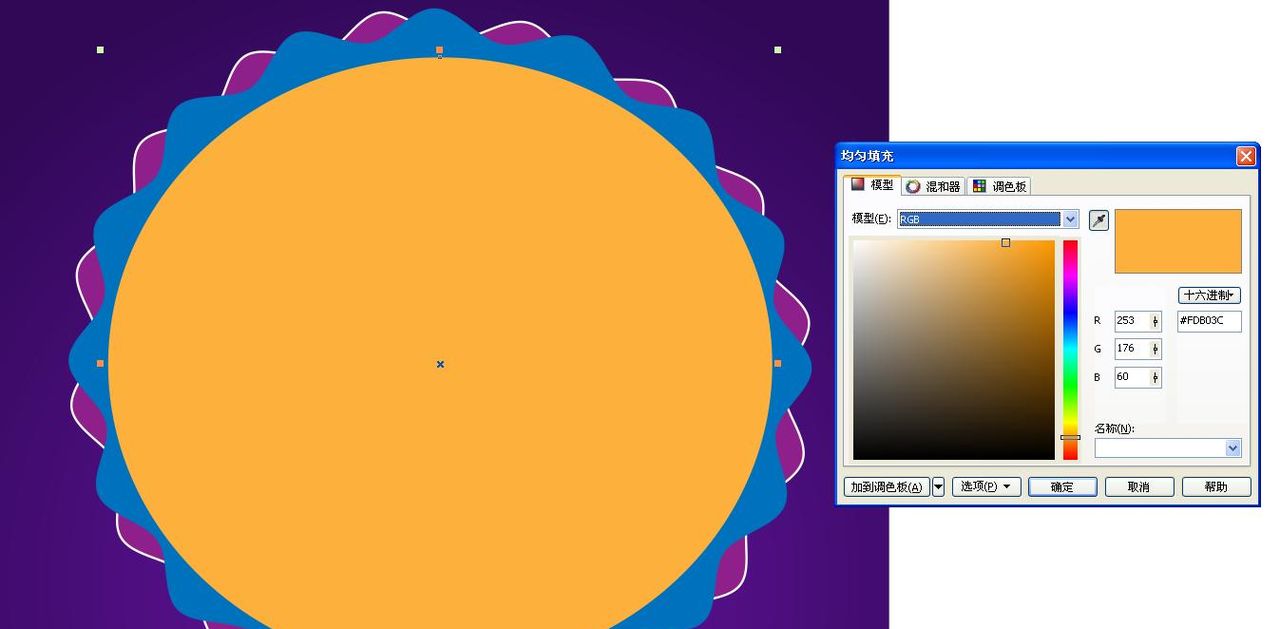Image resolution: width=1280 pixels, height=629 pixels.
Task: Click the top-right corner selection handle
Action: tap(778, 50)
